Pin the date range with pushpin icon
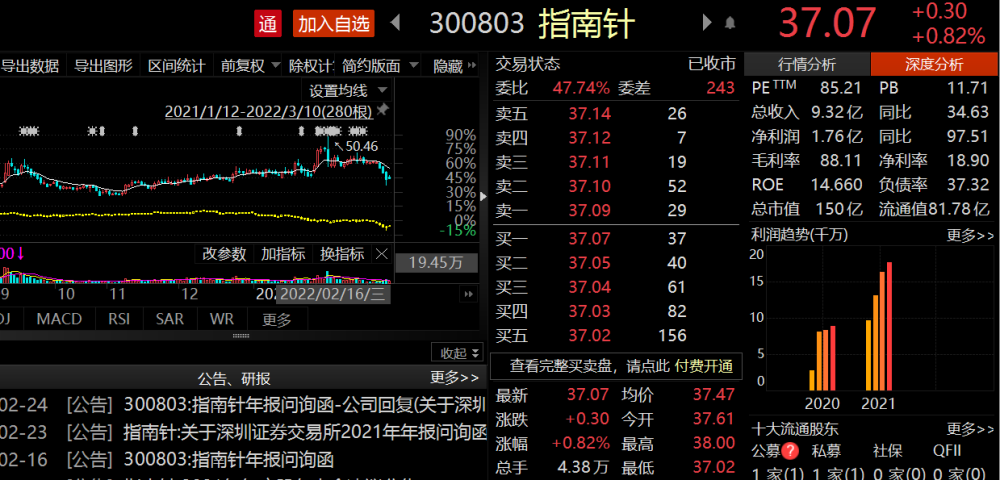This screenshot has height=480, width=1000. [x=383, y=110]
